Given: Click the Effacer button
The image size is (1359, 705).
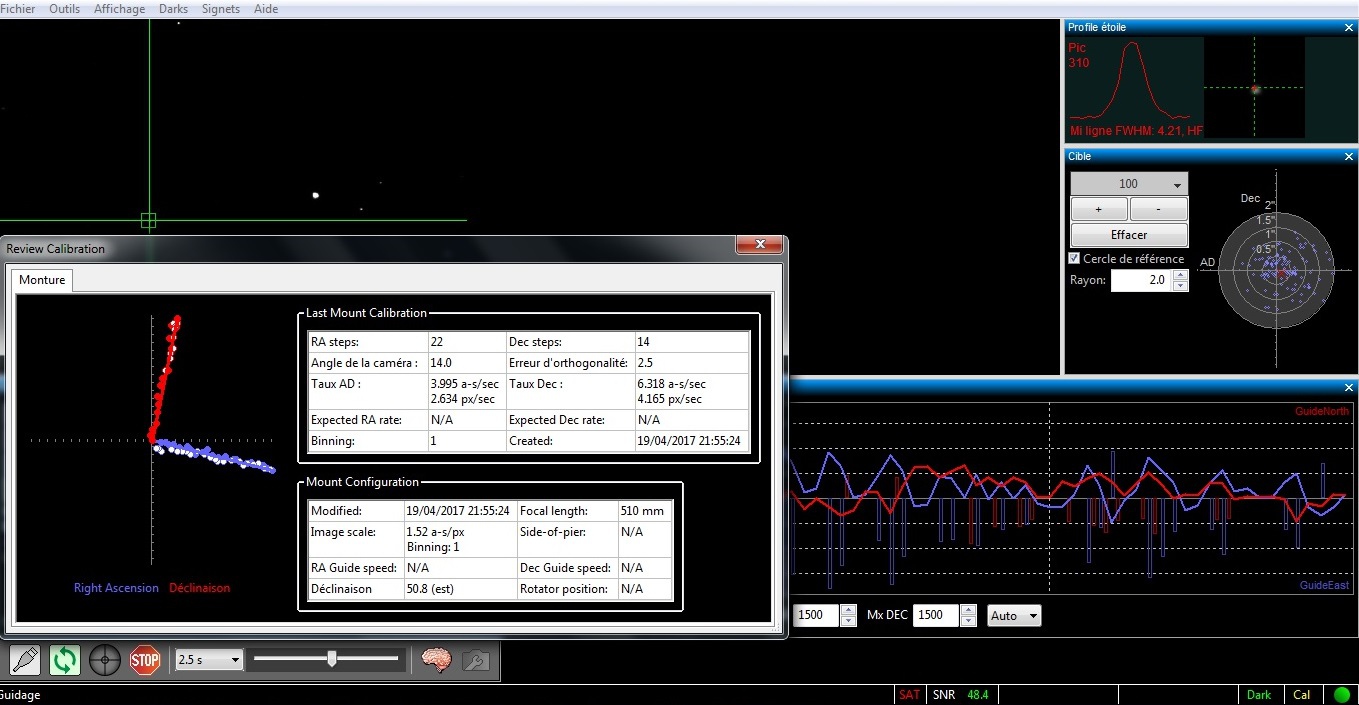Looking at the screenshot, I should pyautogui.click(x=1129, y=235).
